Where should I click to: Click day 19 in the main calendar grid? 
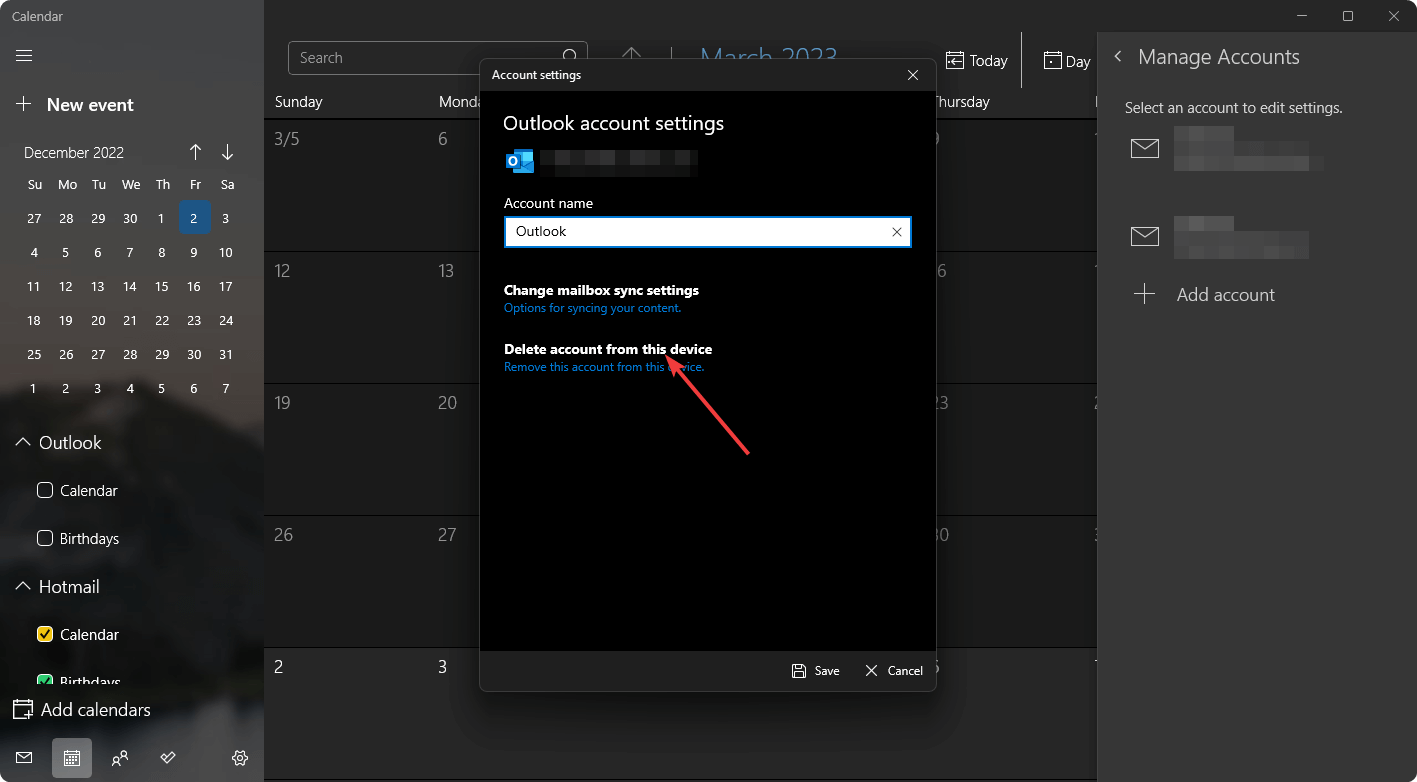click(x=346, y=449)
